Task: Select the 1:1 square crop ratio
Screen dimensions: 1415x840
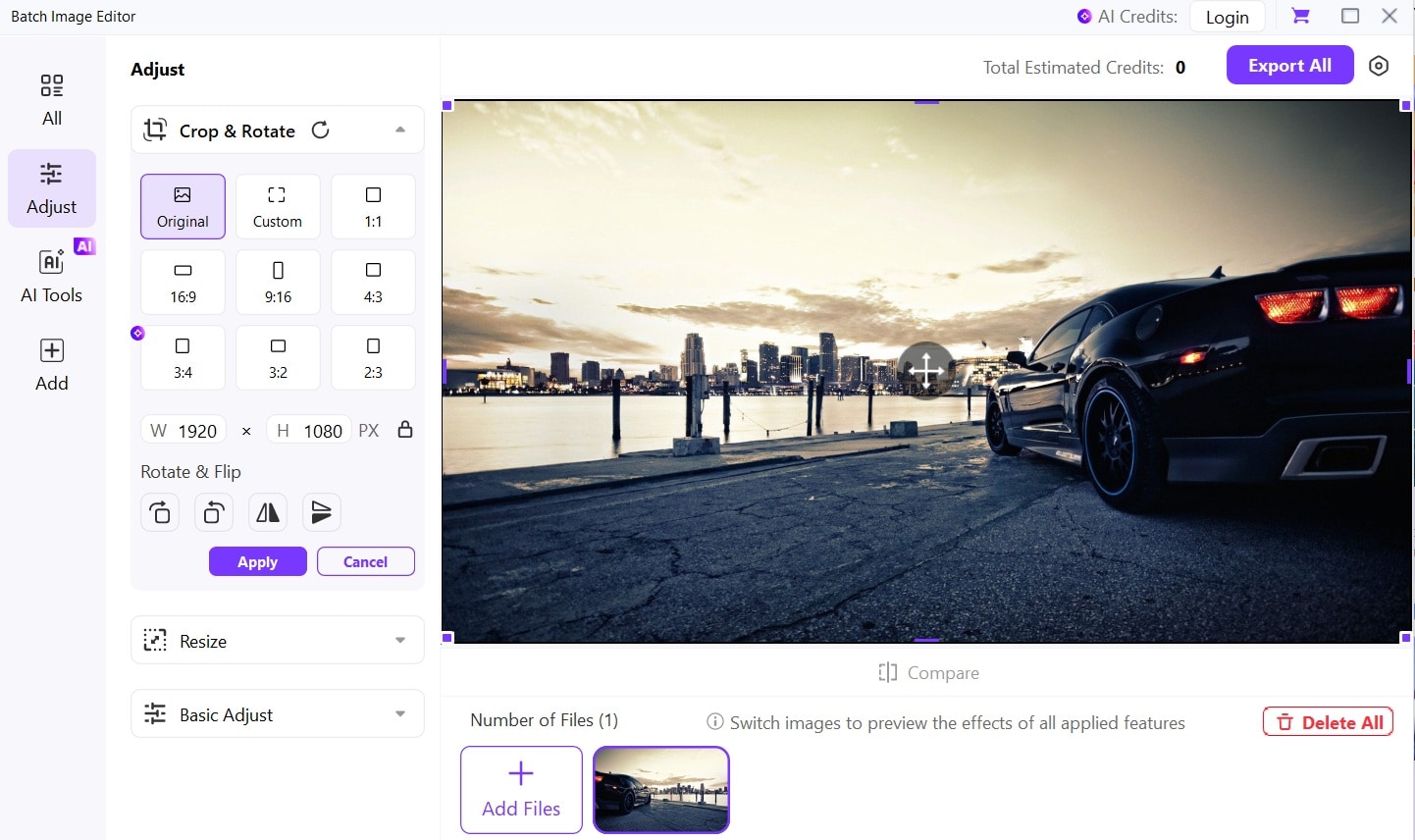Action: tap(373, 206)
